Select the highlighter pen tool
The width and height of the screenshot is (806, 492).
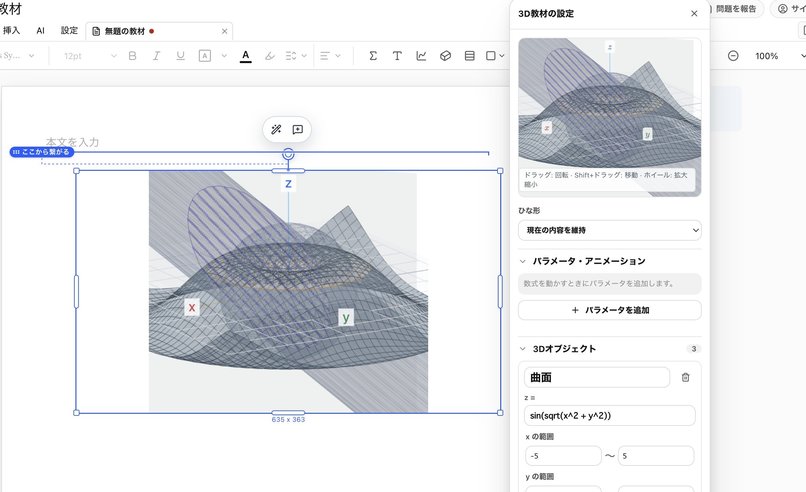270,56
